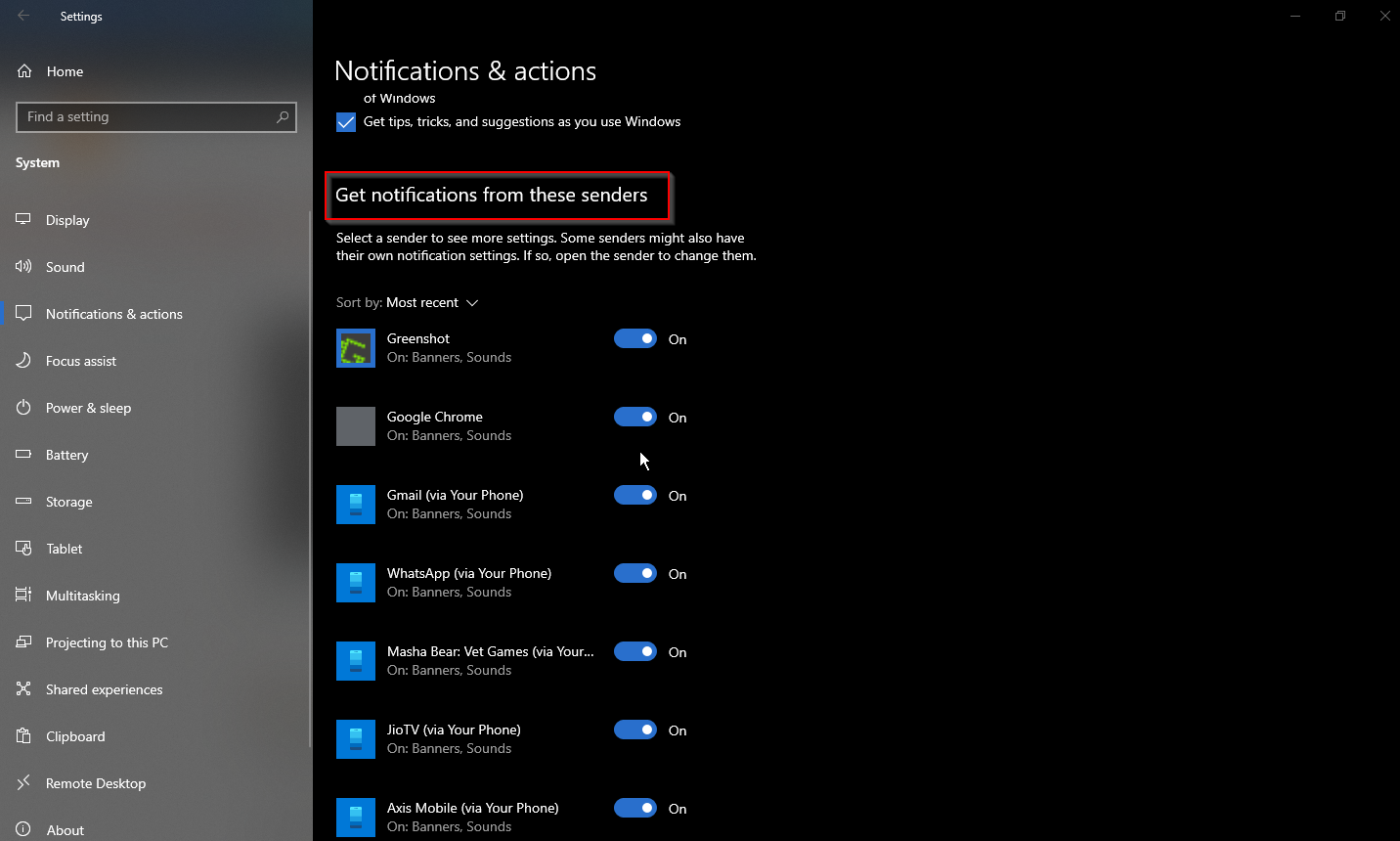Disable Gmail notifications toggle

tap(635, 495)
